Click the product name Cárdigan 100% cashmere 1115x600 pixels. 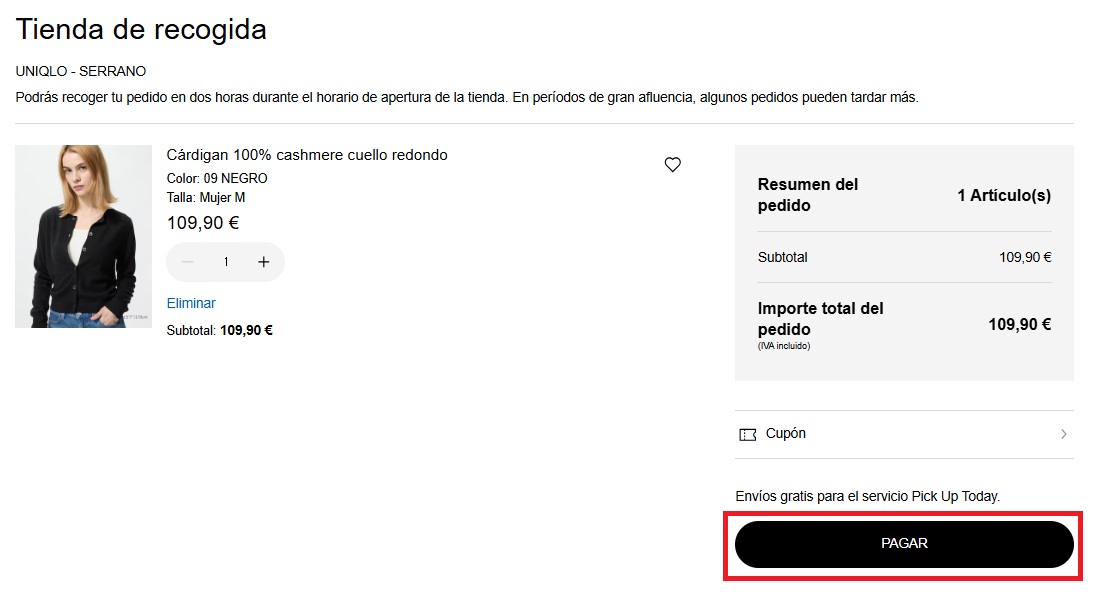[x=306, y=154]
